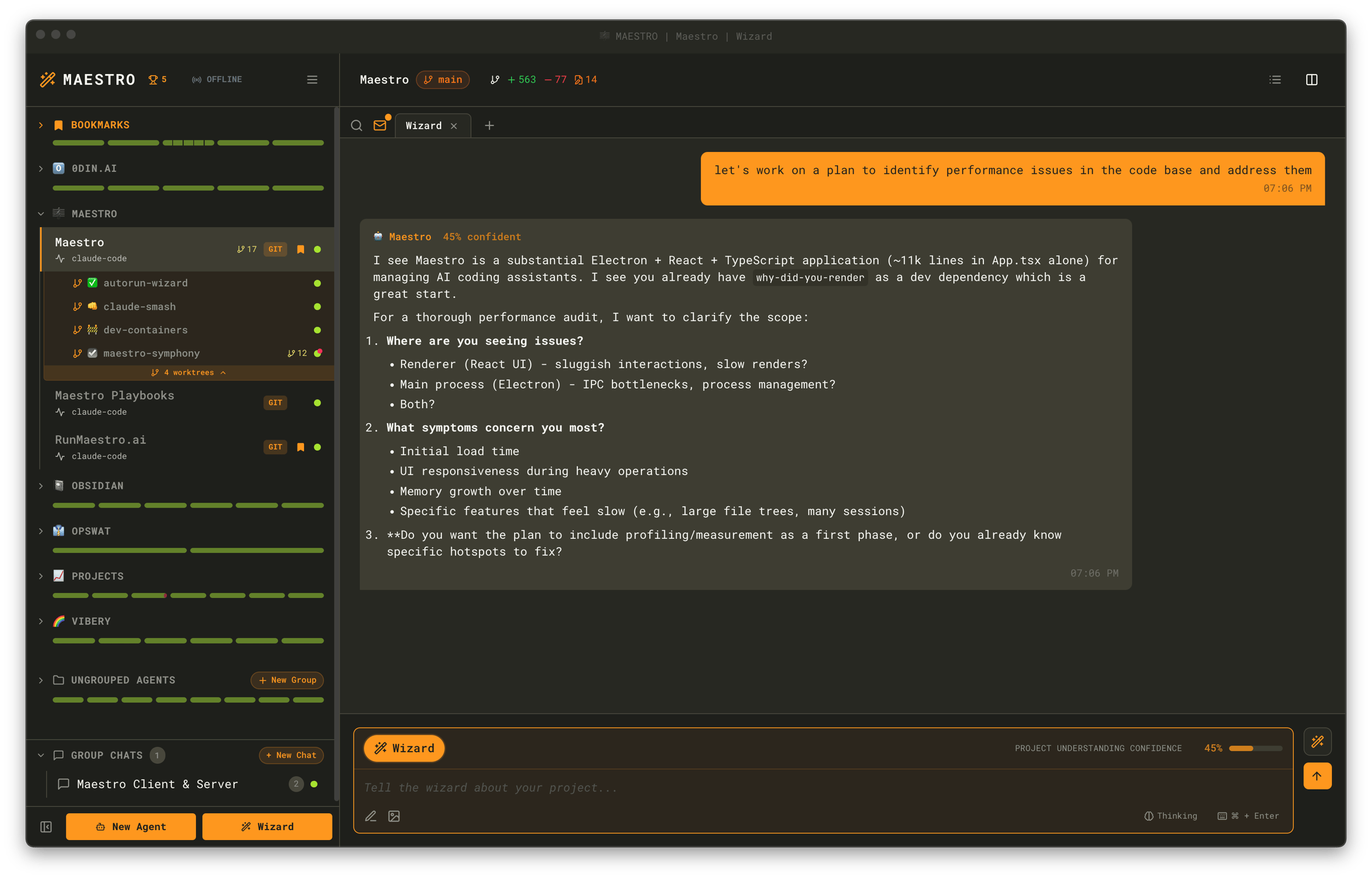
Task: Expand the ODIN.AI group
Action: click(41, 168)
